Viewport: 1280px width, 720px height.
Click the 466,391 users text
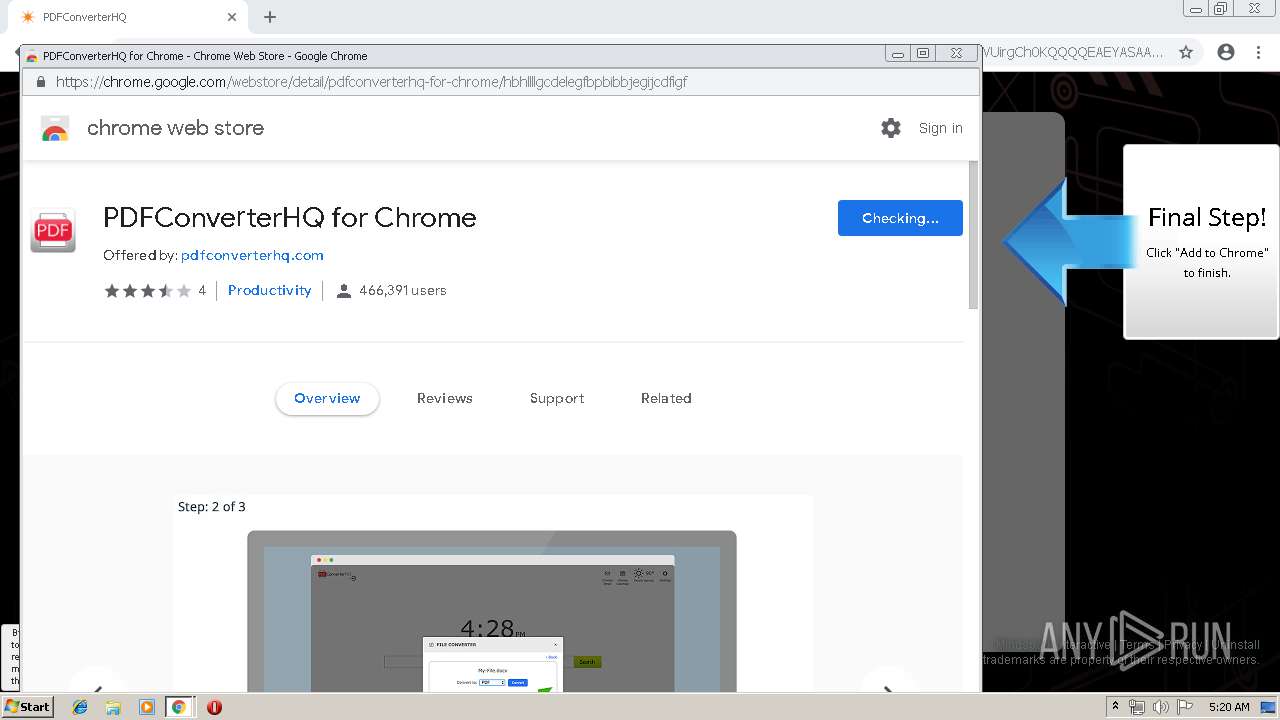(402, 291)
